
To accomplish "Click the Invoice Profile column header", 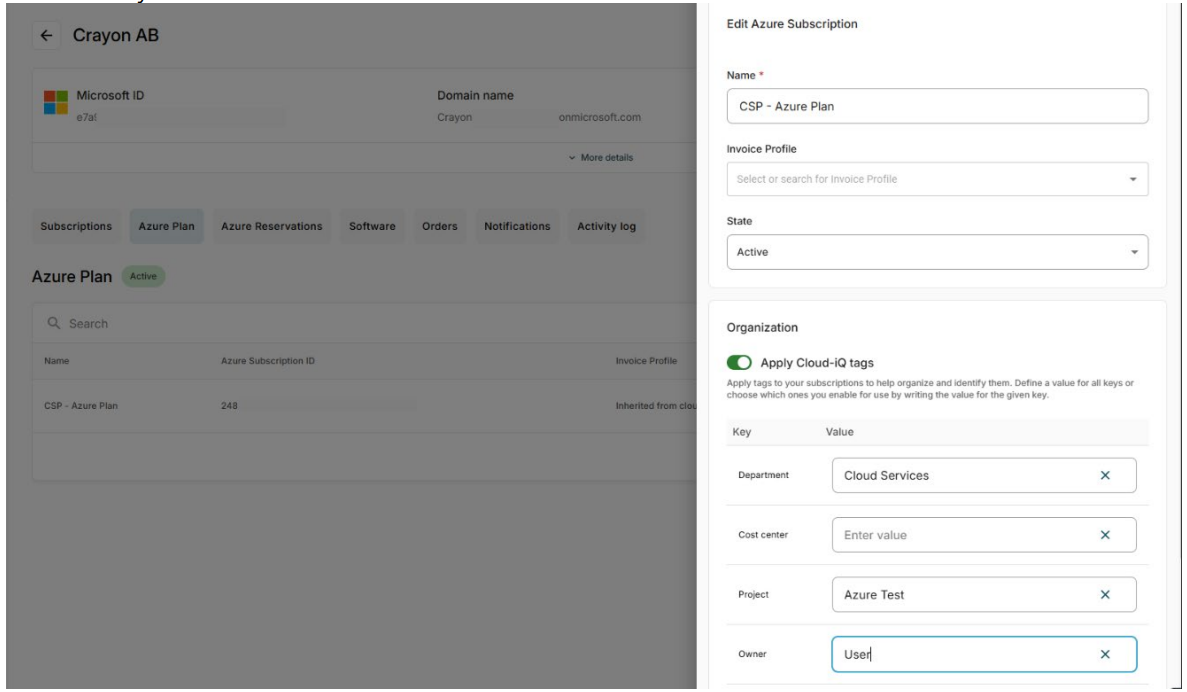I will tap(646, 361).
